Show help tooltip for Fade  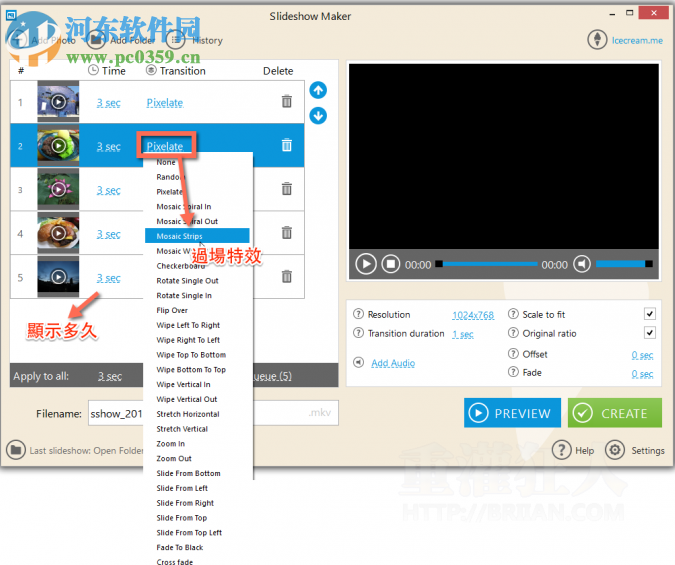[x=513, y=372]
